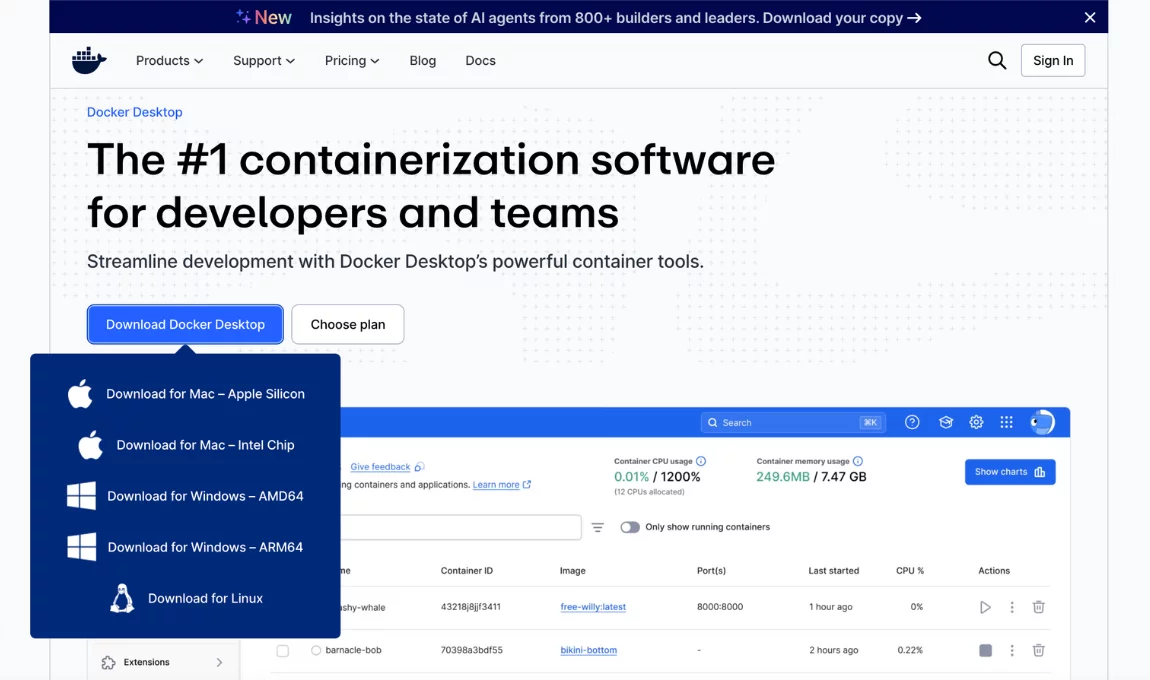The width and height of the screenshot is (1150, 680).
Task: Open the bikini-bottom image link
Action: coord(588,651)
